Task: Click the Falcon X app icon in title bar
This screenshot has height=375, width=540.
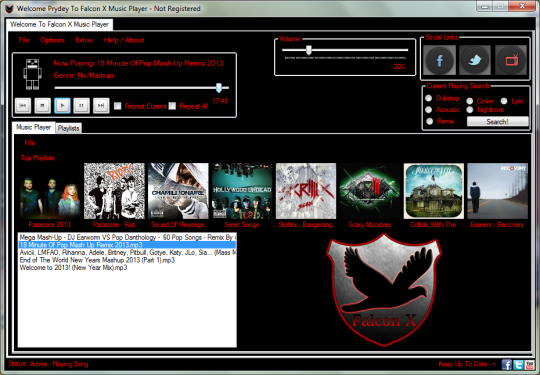Action: point(9,9)
